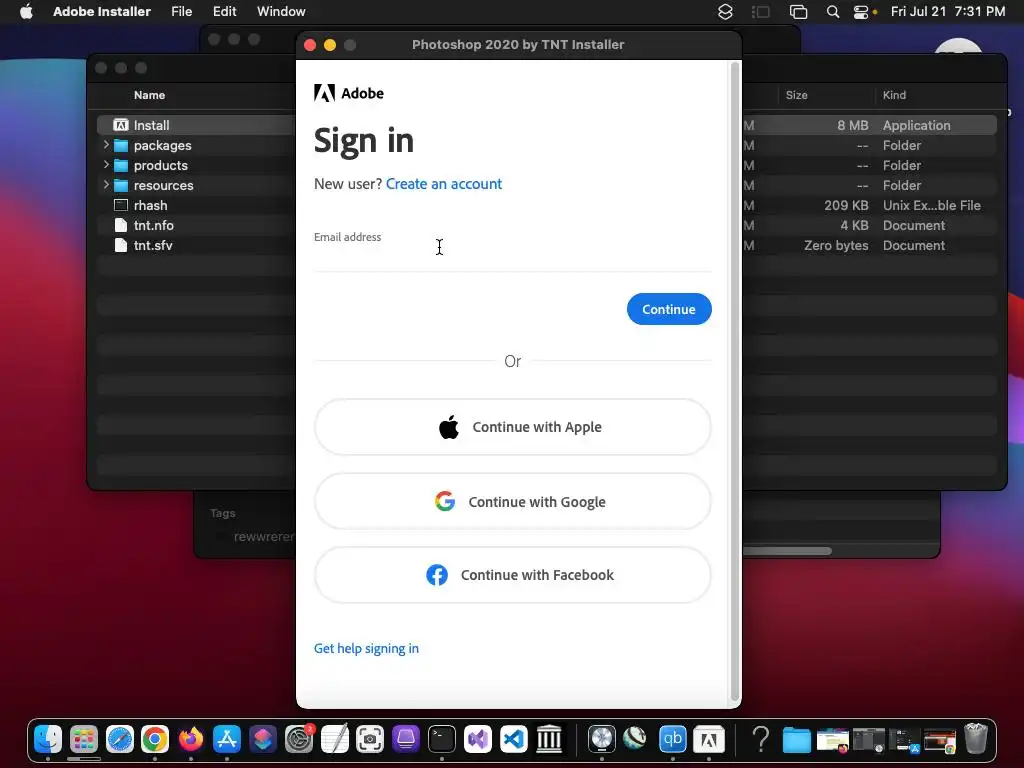Open Launchpad from the dock
This screenshot has height=768, width=1024.
point(84,739)
